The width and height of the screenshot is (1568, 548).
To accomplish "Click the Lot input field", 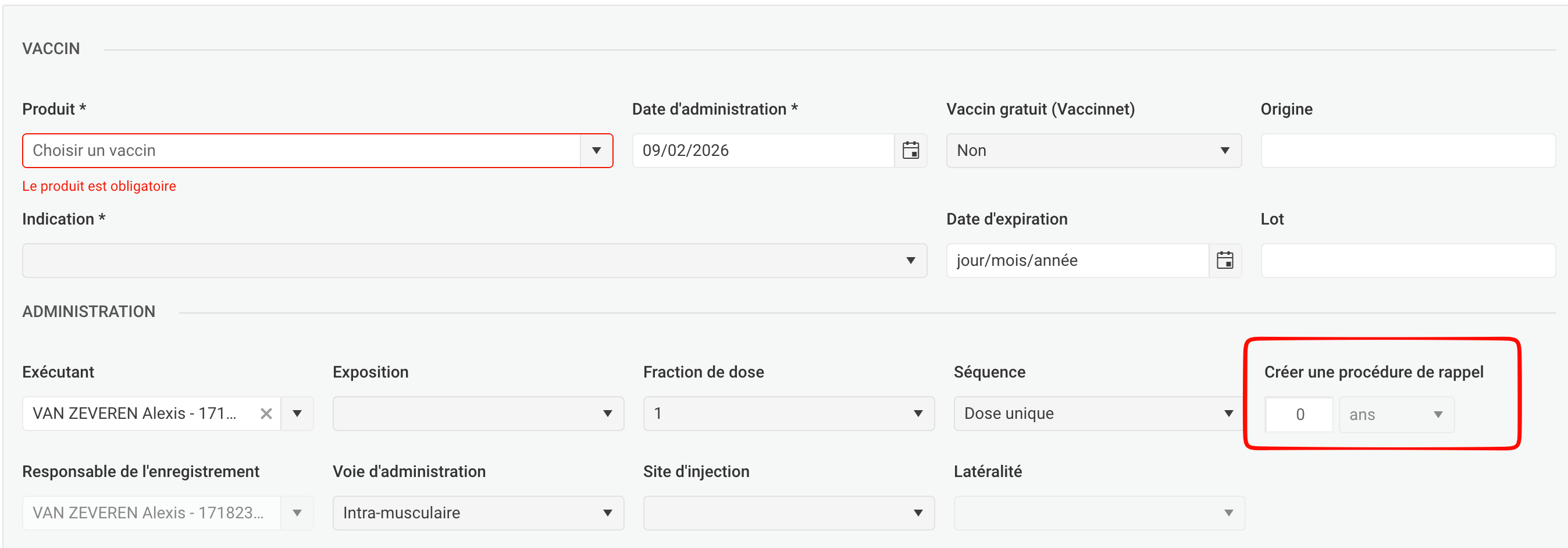I will click(x=1407, y=261).
